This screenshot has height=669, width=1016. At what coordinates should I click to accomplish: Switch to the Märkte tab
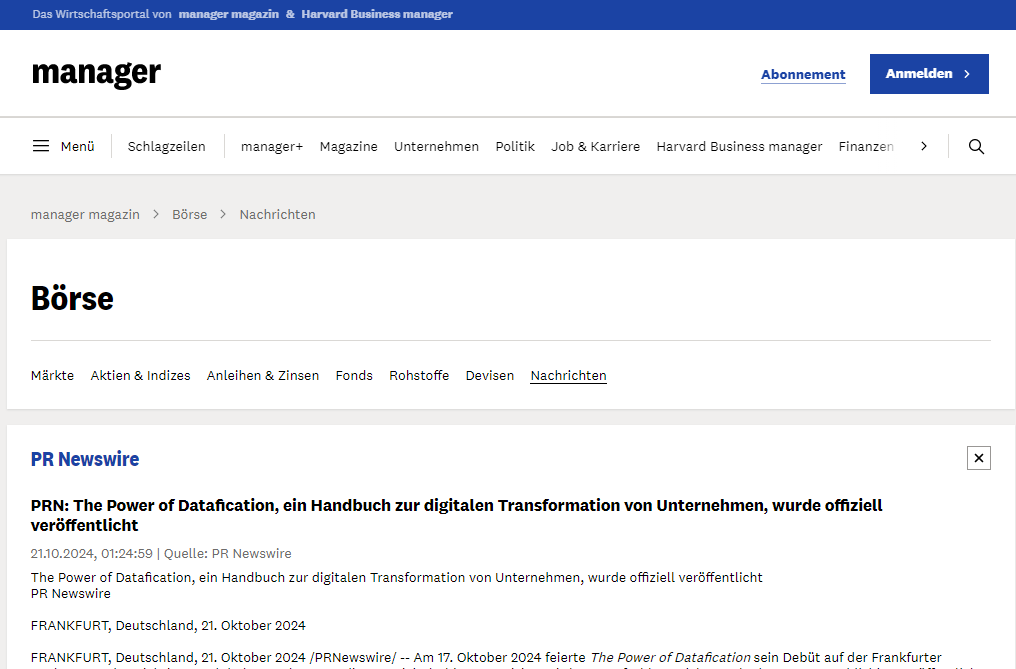(52, 375)
